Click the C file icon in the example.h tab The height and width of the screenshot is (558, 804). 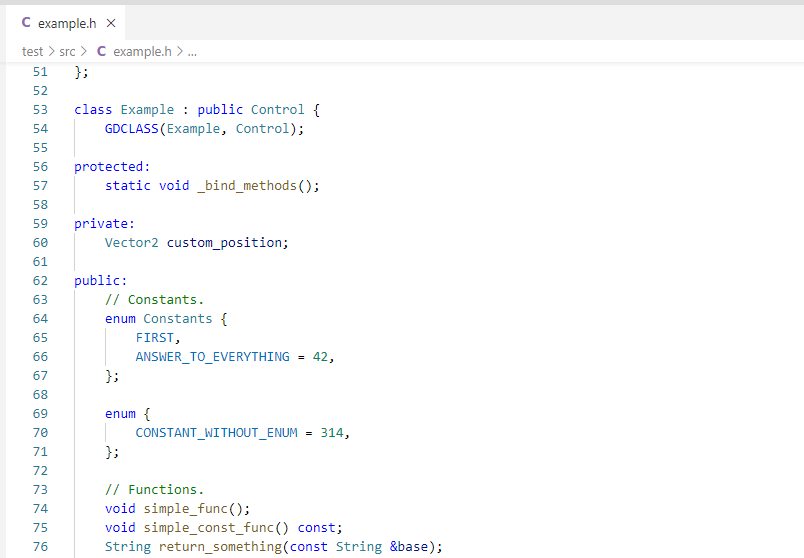point(26,23)
